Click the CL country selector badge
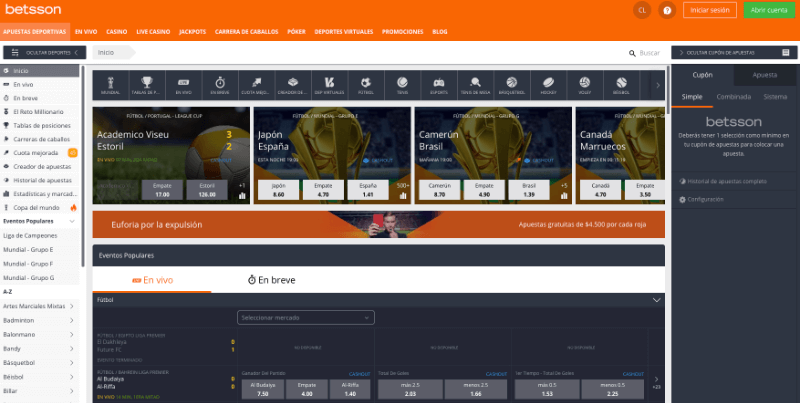This screenshot has height=403, width=800. pos(642,10)
